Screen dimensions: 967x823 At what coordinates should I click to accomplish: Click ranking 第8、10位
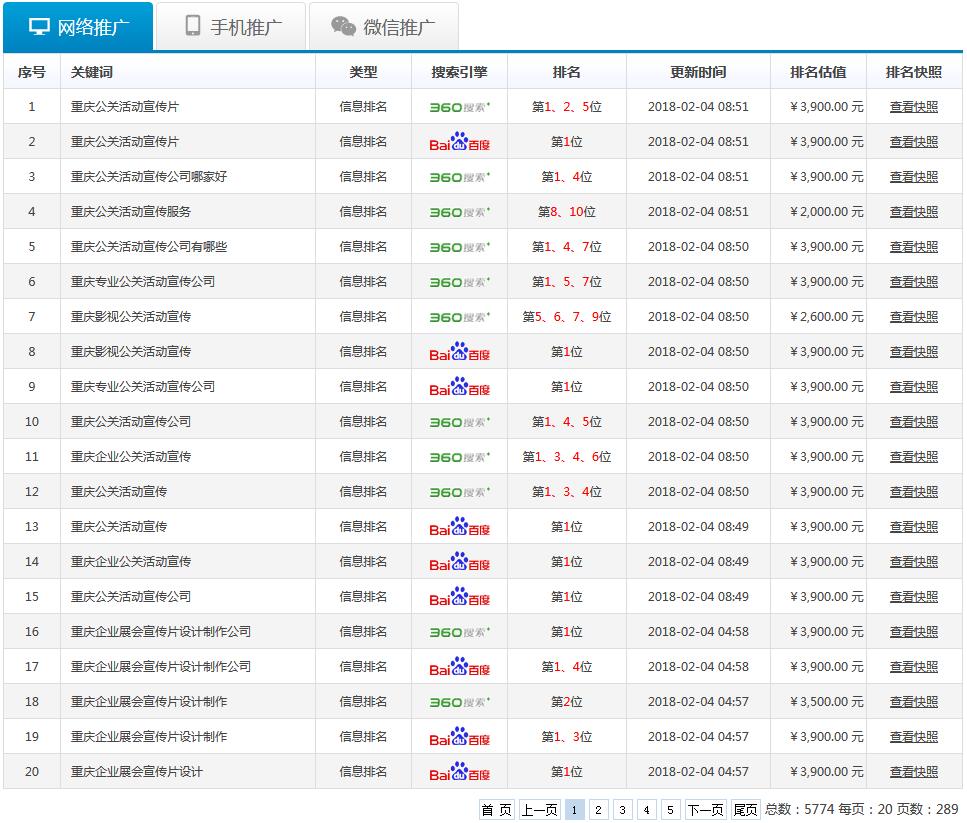click(567, 211)
